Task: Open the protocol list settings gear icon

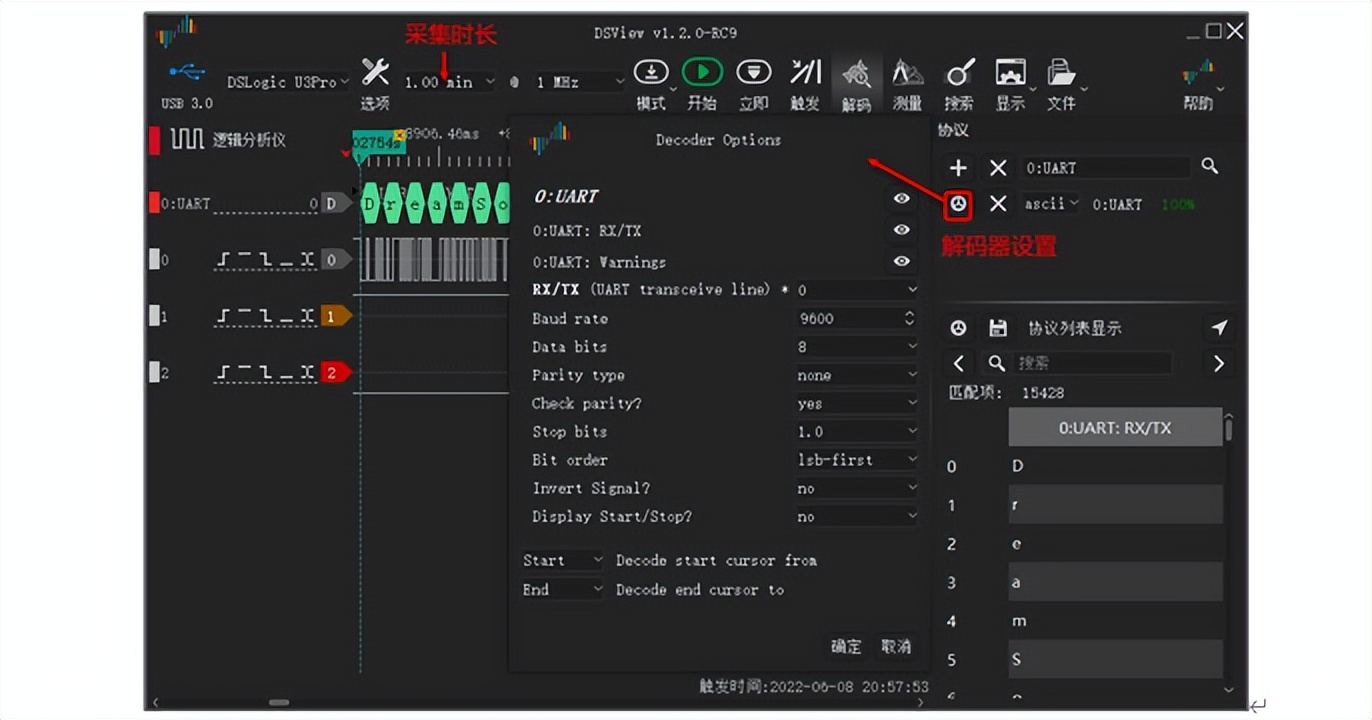Action: (x=958, y=328)
